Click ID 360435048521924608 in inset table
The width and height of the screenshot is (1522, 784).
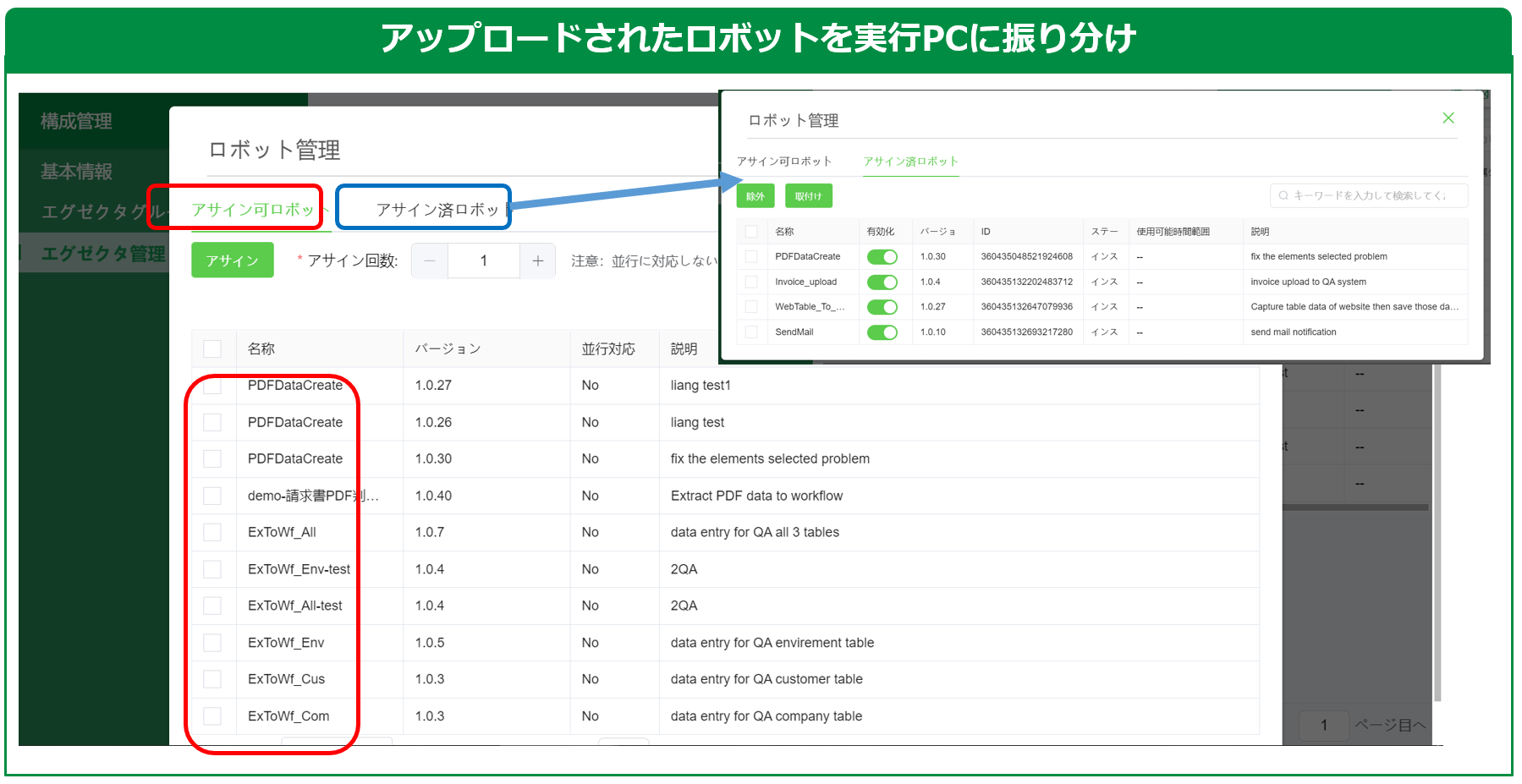pos(1026,256)
